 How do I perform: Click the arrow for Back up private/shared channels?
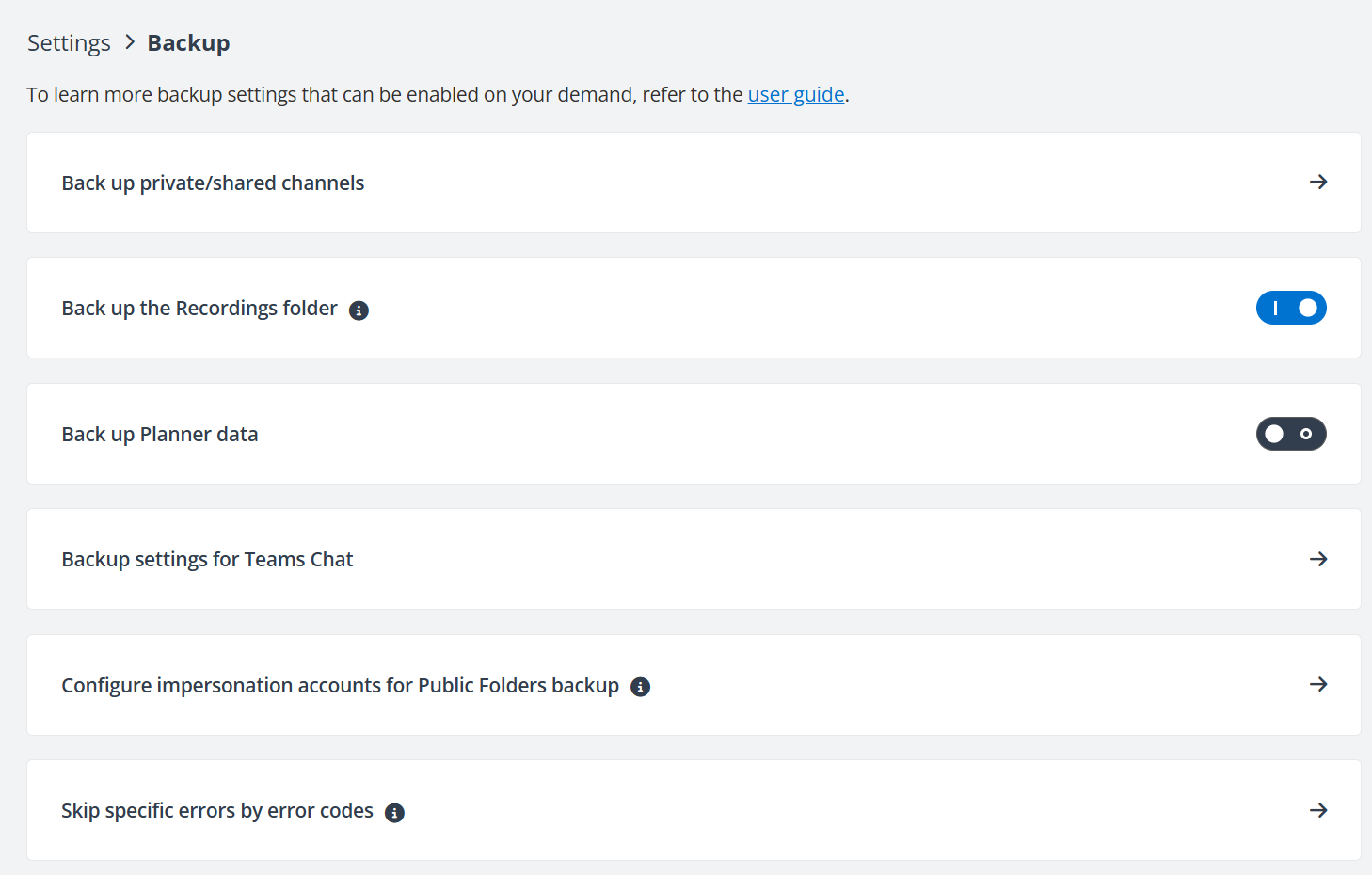click(x=1319, y=182)
